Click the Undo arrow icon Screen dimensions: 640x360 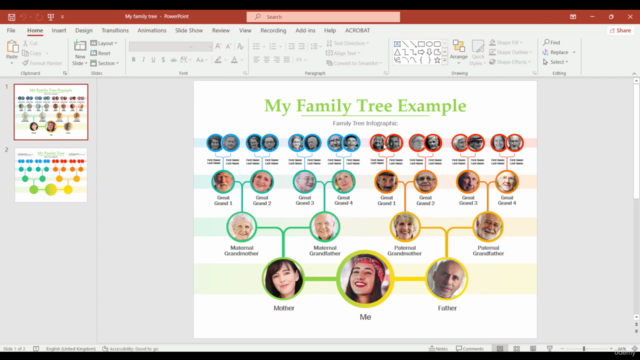23,17
